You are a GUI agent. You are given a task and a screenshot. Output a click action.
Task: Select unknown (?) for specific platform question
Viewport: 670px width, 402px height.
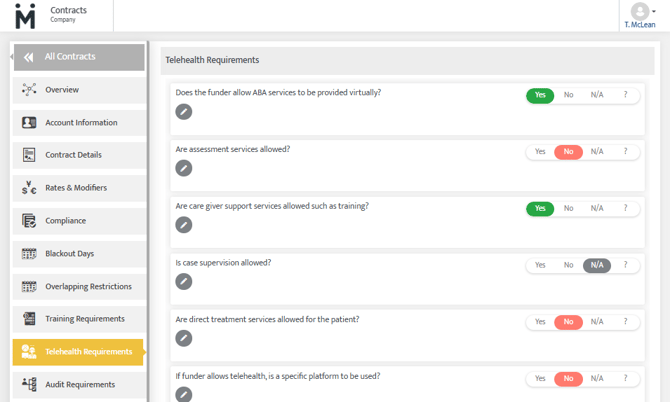click(x=625, y=379)
